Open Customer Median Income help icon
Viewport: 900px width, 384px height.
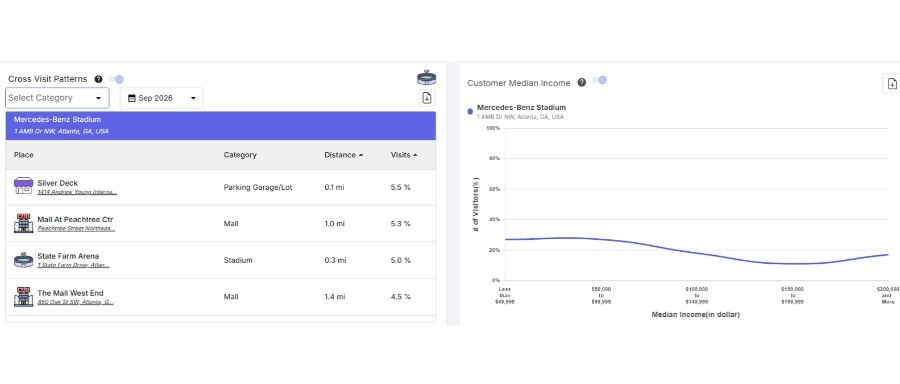click(581, 83)
